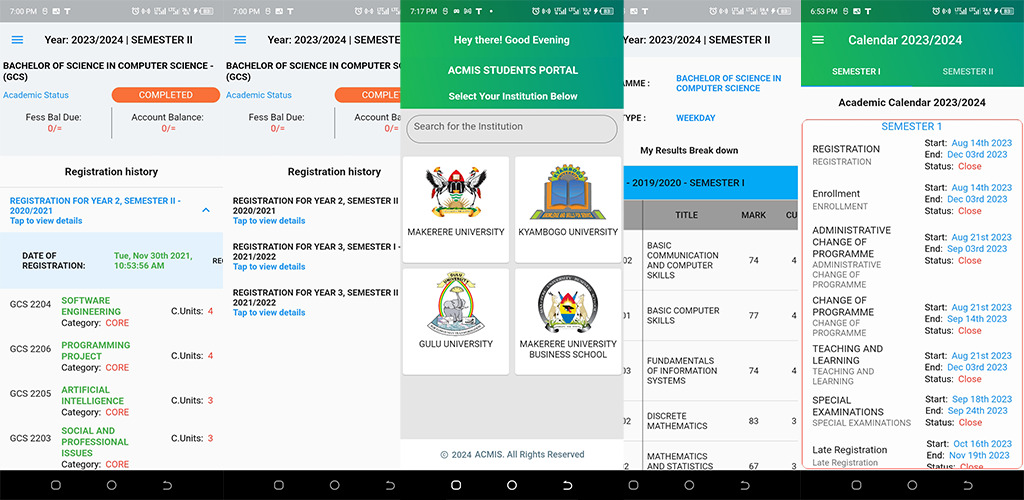Tap DISCRETE MATHEMATICS result title
This screenshot has width=1024, height=500.
677,420
